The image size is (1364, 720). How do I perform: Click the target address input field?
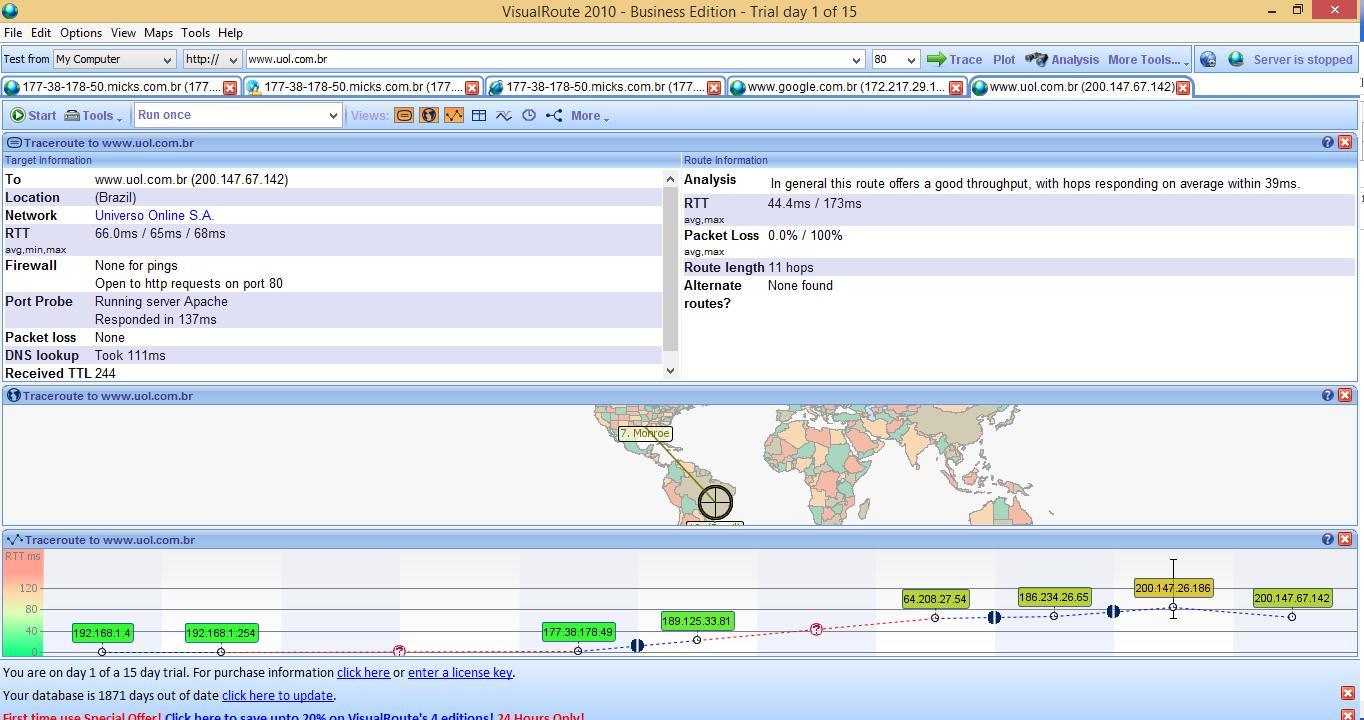tap(546, 59)
